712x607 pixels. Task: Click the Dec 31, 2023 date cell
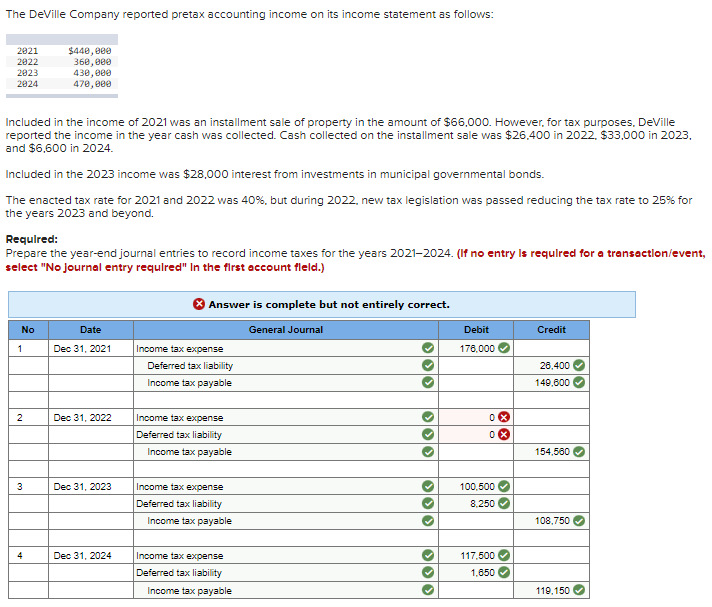click(91, 486)
